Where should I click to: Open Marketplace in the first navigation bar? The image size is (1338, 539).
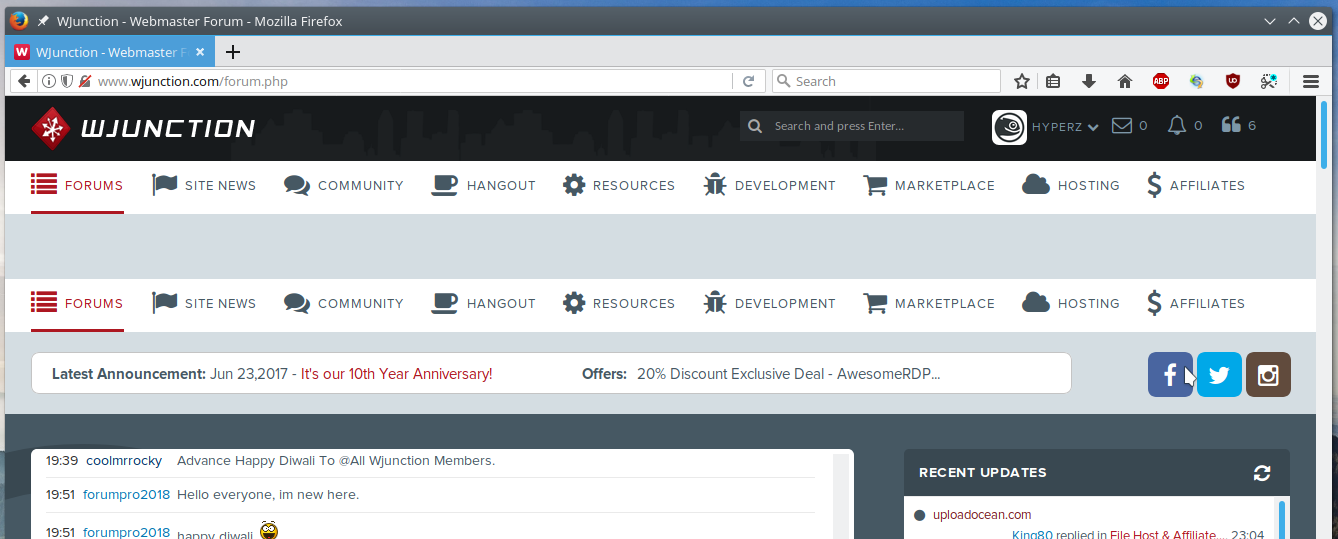pos(928,185)
